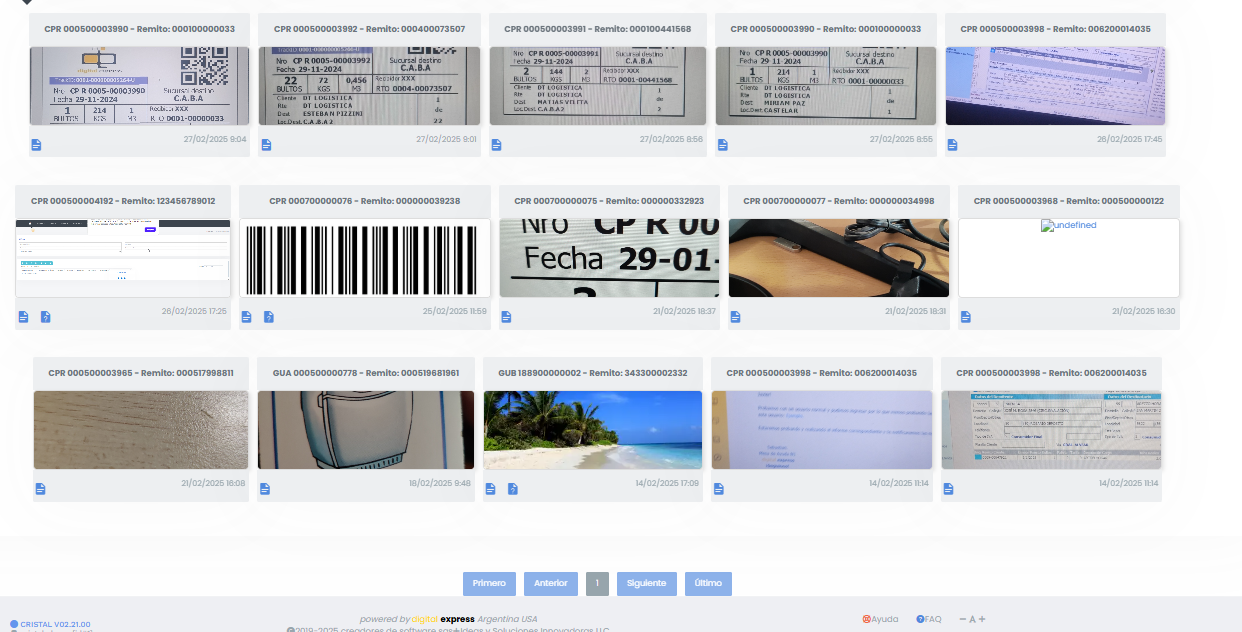Screen dimensions: 1242x632
Task: Jump to last page with Último
Action: point(708,583)
